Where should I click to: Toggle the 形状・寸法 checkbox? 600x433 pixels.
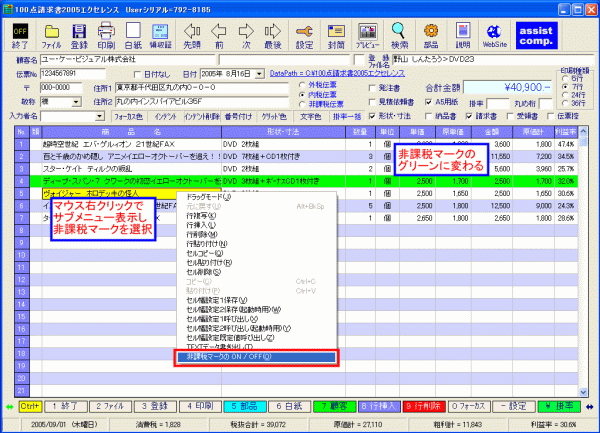point(372,116)
